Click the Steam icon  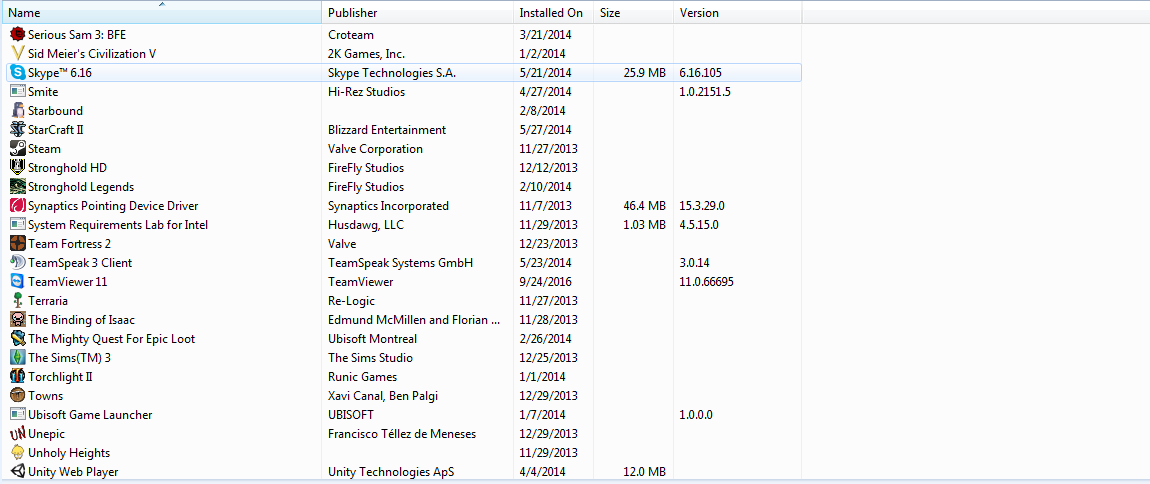click(x=18, y=149)
